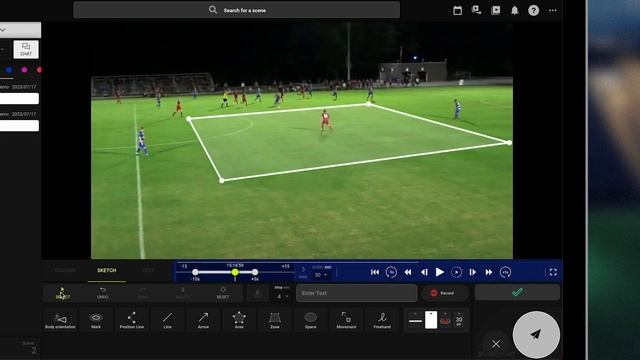Image resolution: width=640 pixels, height=360 pixels.
Task: Choose the Space tool
Action: coord(311,320)
